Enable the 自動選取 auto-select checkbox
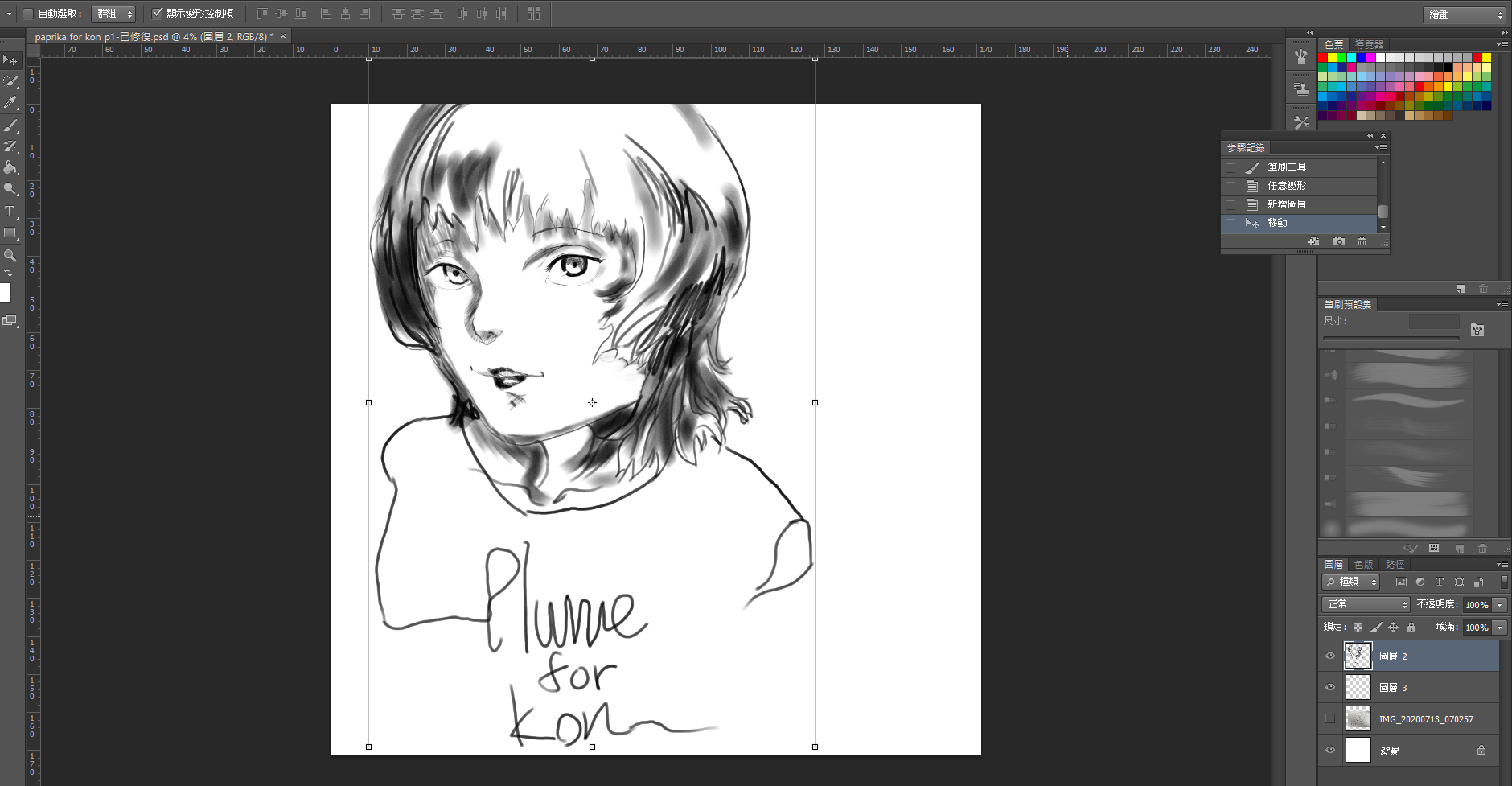1512x786 pixels. 28,14
